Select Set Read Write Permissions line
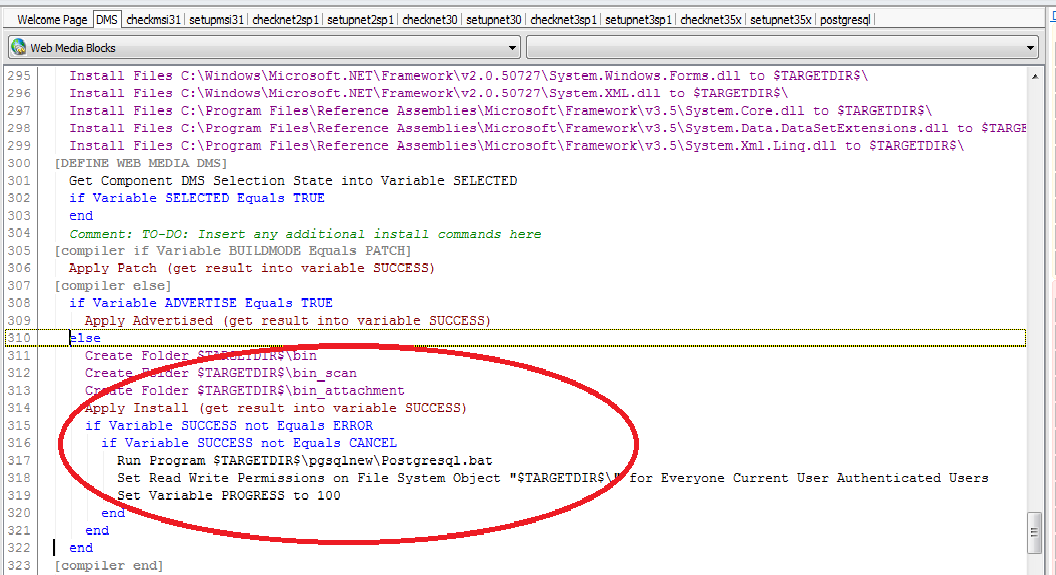Viewport: 1056px width, 575px height. click(553, 478)
